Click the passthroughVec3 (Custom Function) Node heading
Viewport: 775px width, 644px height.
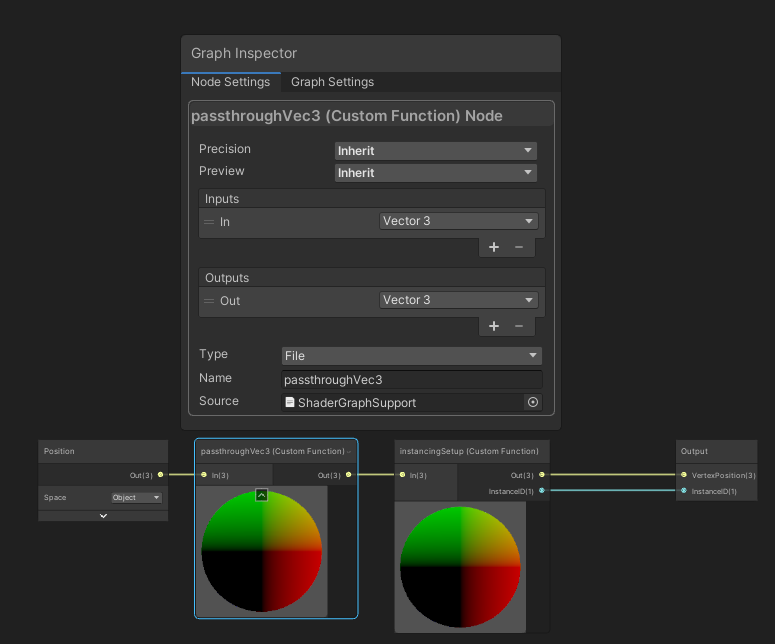coord(346,116)
